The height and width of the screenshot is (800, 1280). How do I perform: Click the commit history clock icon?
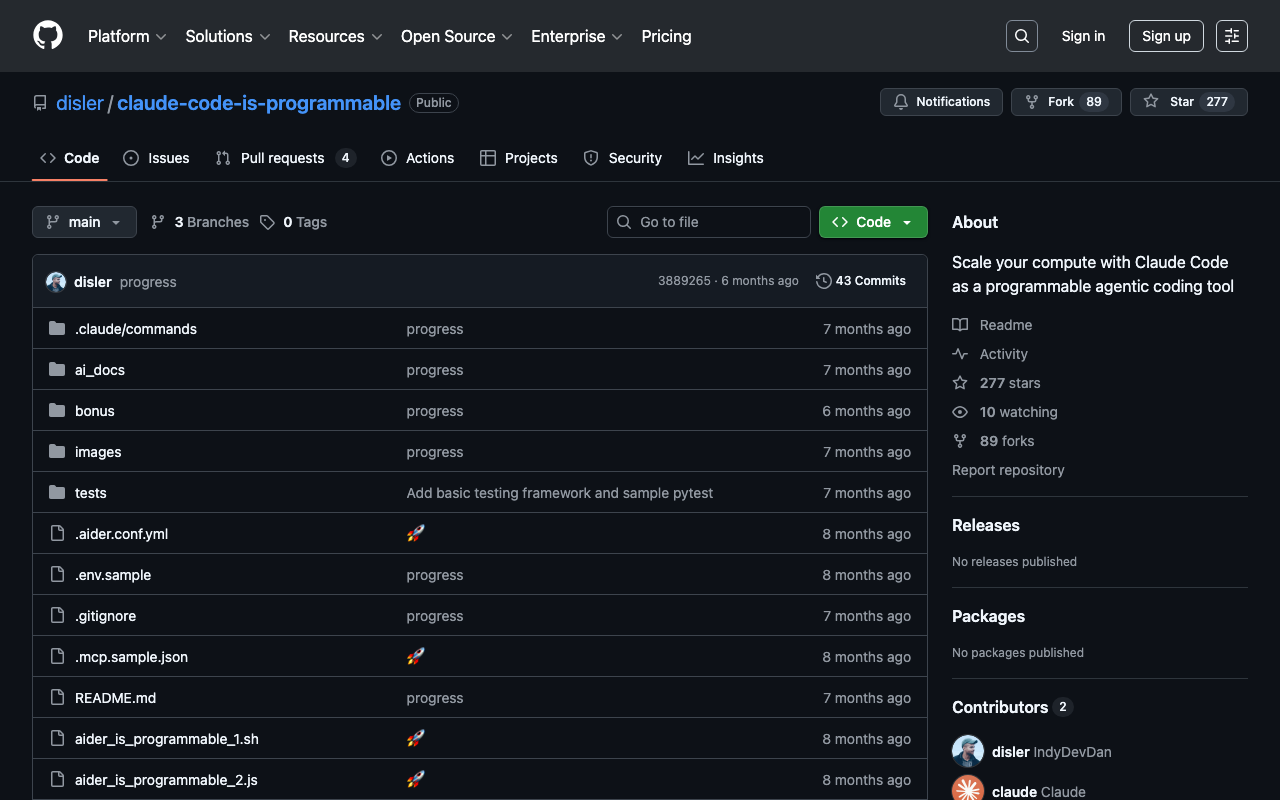pos(824,281)
